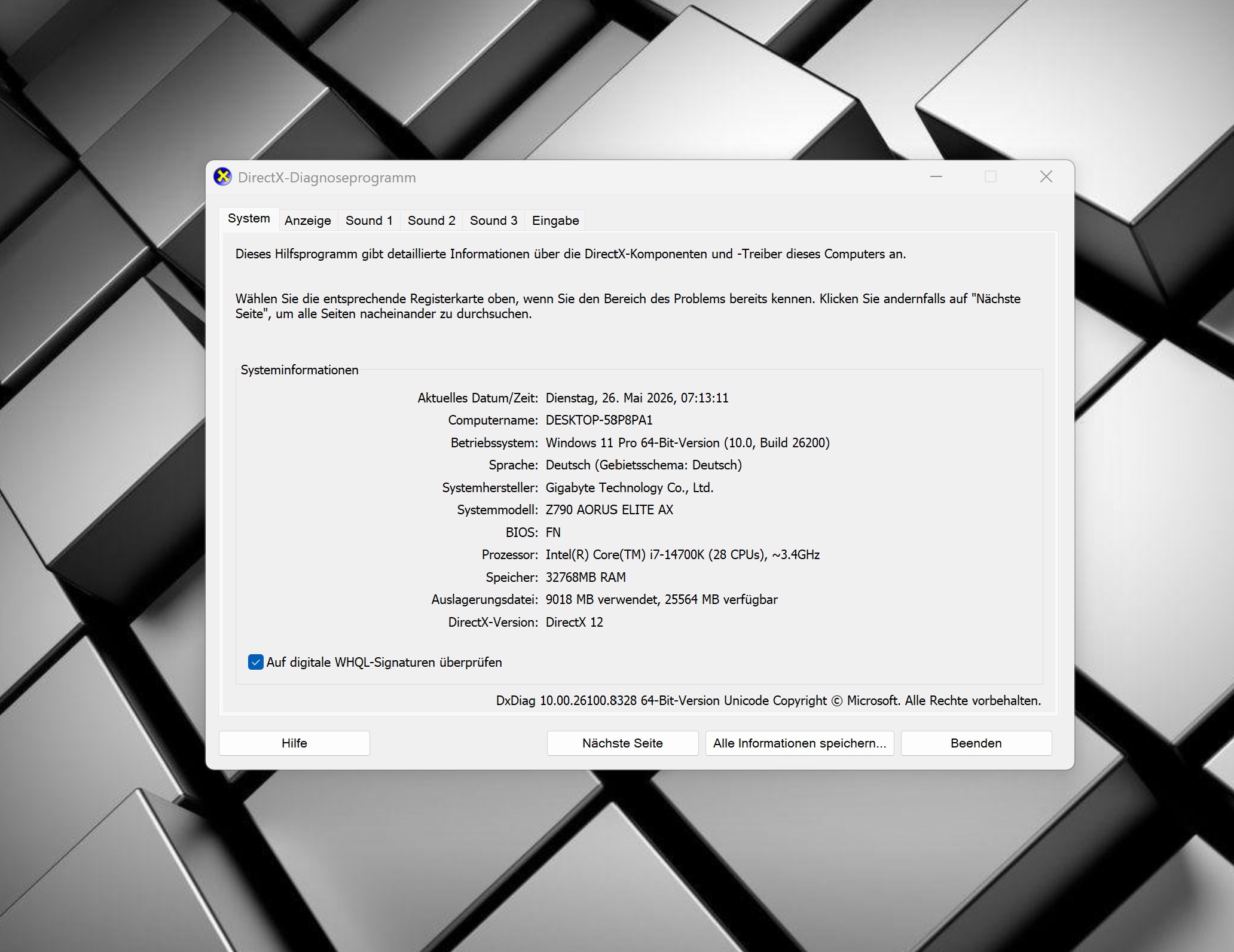This screenshot has height=952, width=1234.
Task: Close the DirectX-Diagnoseprogramm window
Action: pos(1046,176)
